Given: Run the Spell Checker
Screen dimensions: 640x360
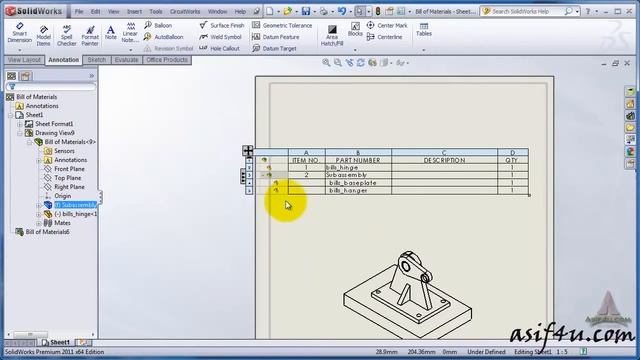Looking at the screenshot, I should pyautogui.click(x=67, y=36).
